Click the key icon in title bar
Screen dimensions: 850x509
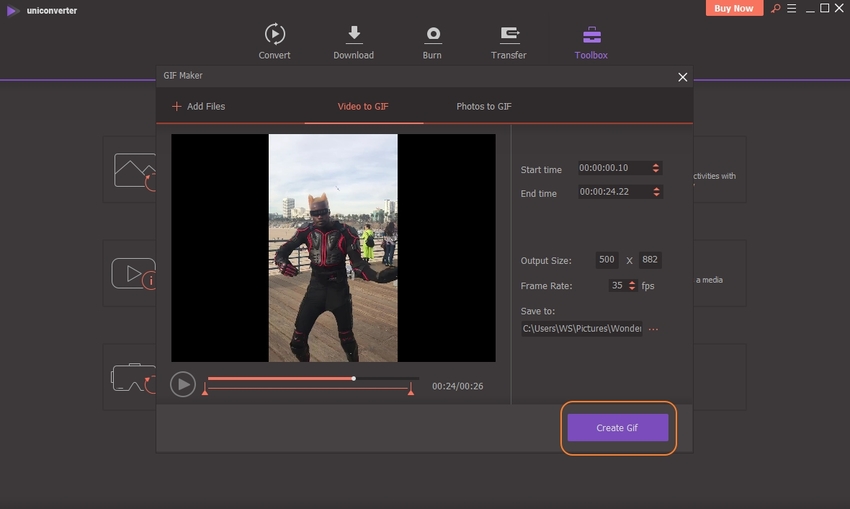point(773,9)
